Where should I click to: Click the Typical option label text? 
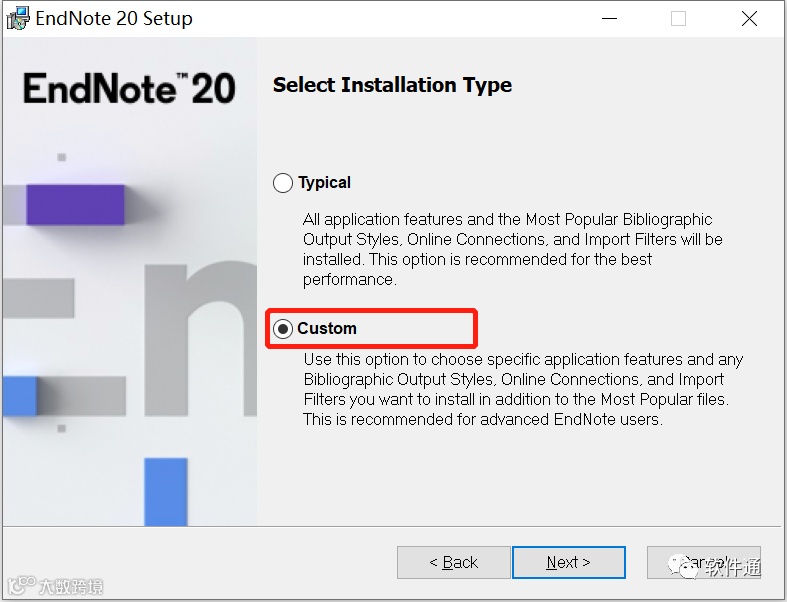tap(325, 182)
